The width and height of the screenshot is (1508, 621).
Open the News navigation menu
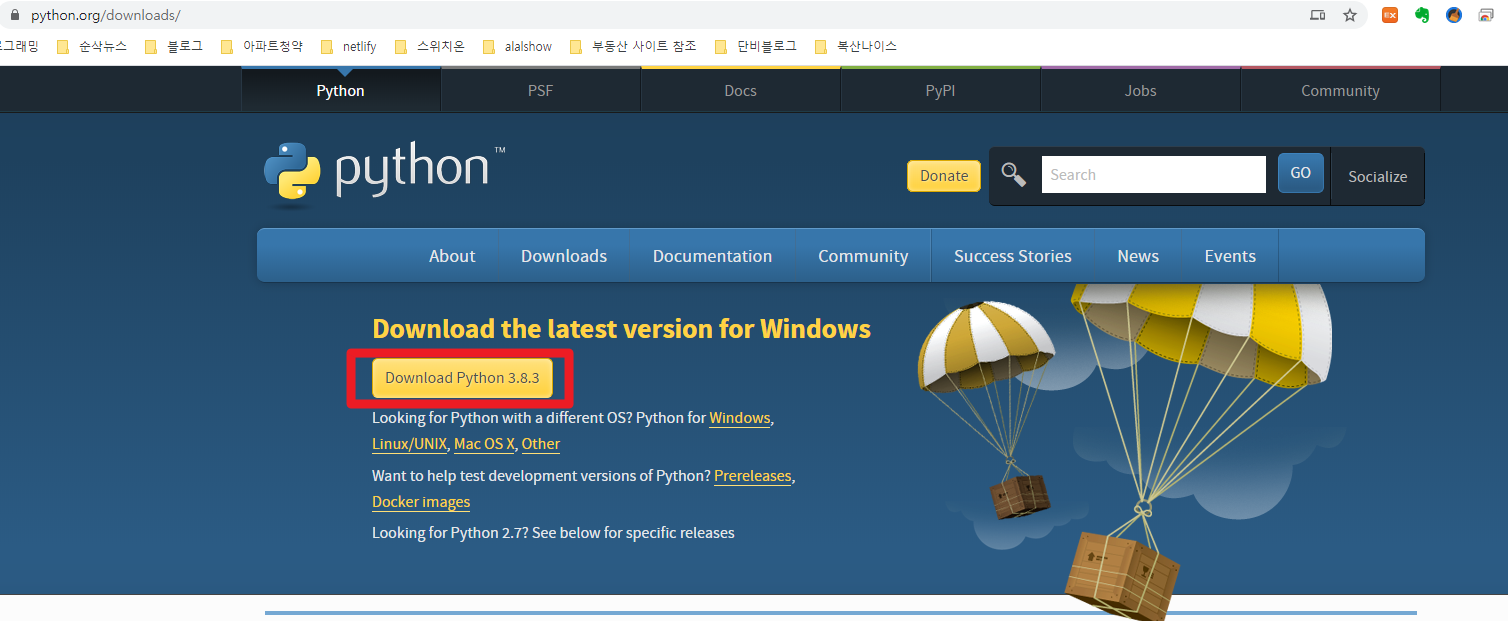pos(1138,256)
